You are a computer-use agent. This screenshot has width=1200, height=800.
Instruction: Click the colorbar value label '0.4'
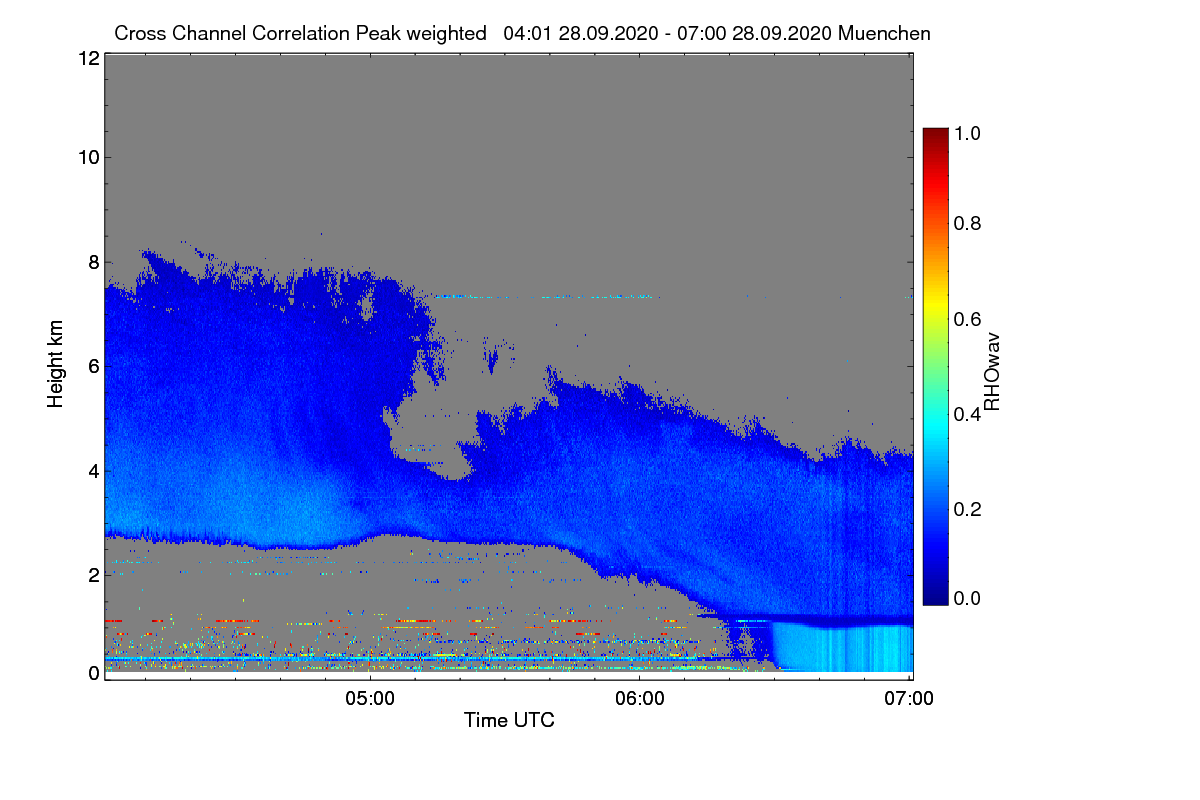968,414
